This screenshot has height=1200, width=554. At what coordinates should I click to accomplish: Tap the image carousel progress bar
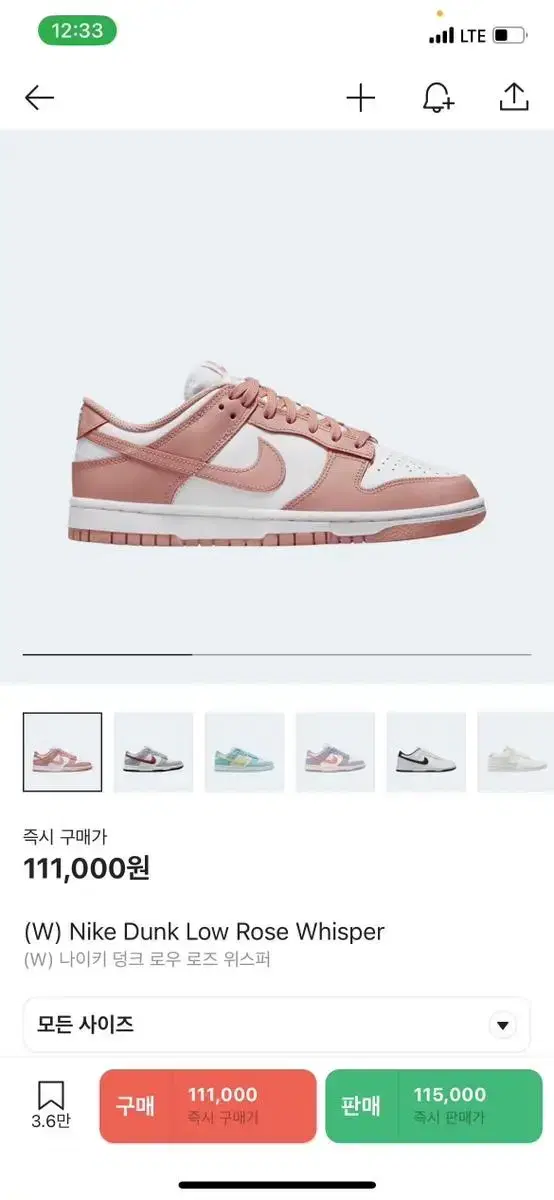pyautogui.click(x=277, y=654)
